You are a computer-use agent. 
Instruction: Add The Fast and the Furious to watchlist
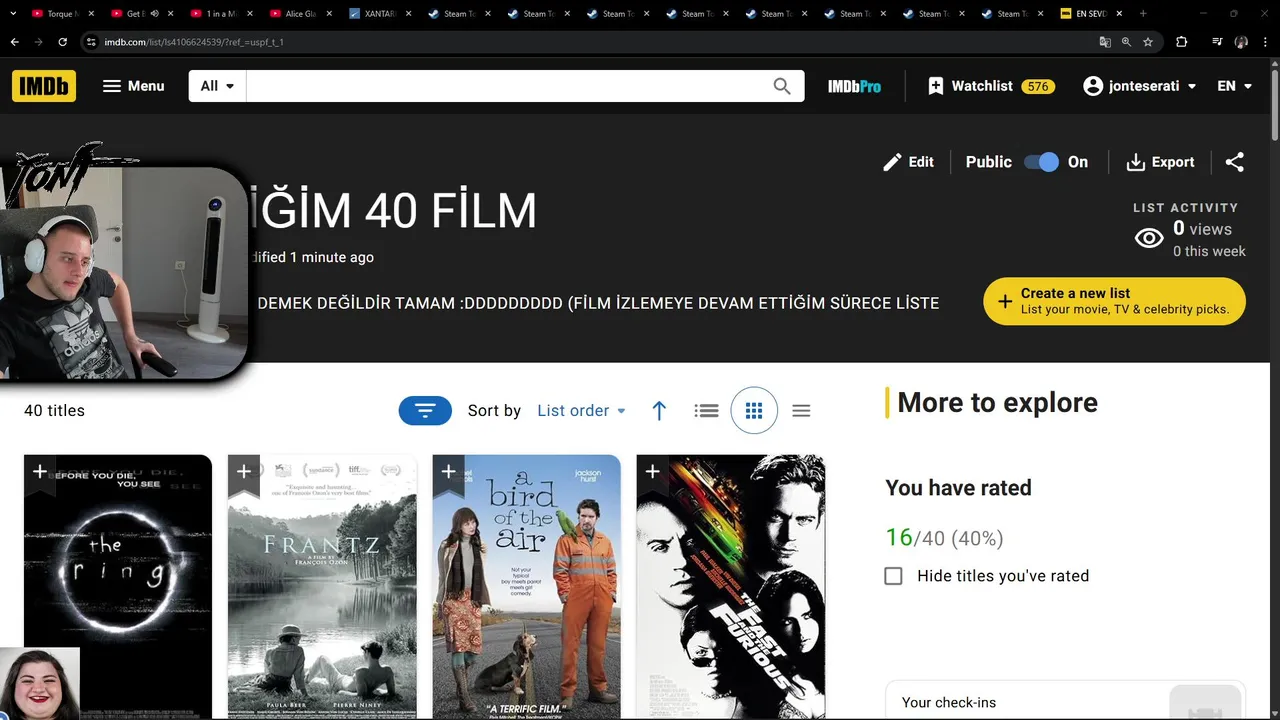pyautogui.click(x=652, y=471)
